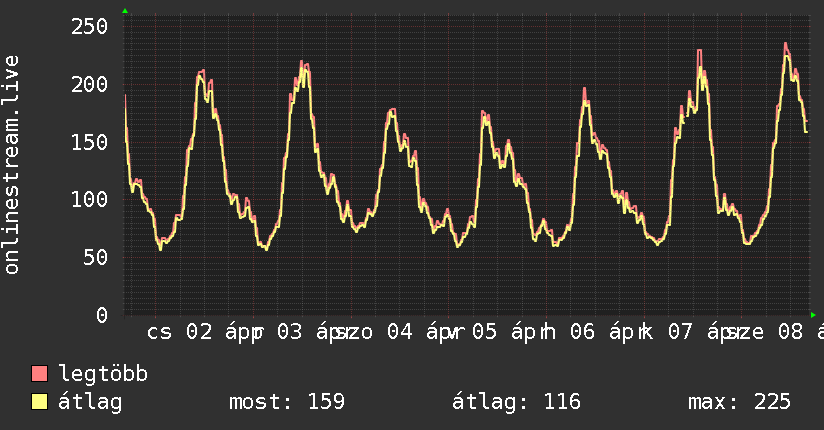Viewport: 824px width, 430px height.
Task: Select the 'szo 04 ápr' date label
Action: 394,332
